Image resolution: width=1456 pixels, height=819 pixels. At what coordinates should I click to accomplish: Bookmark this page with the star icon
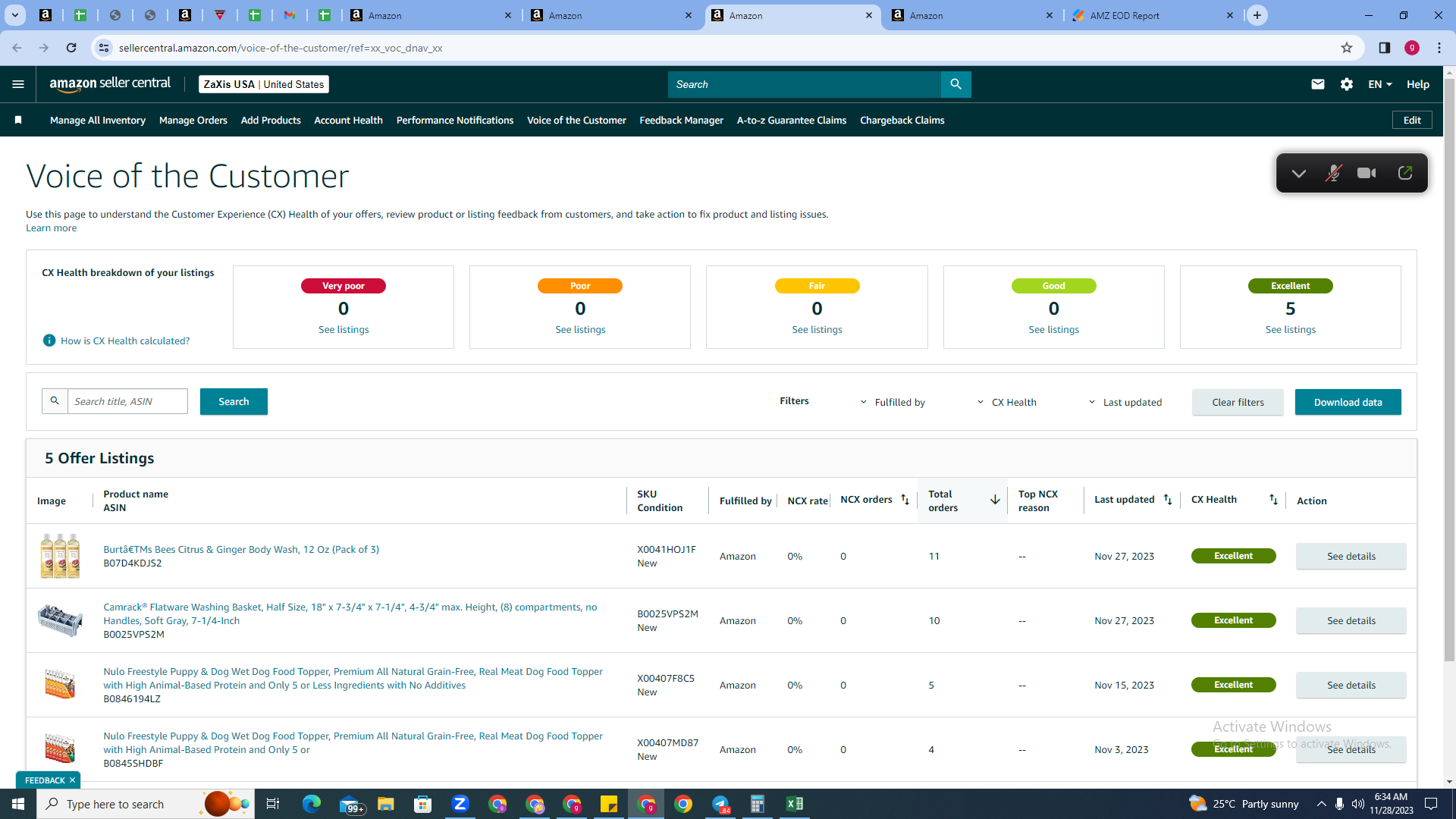[1347, 48]
